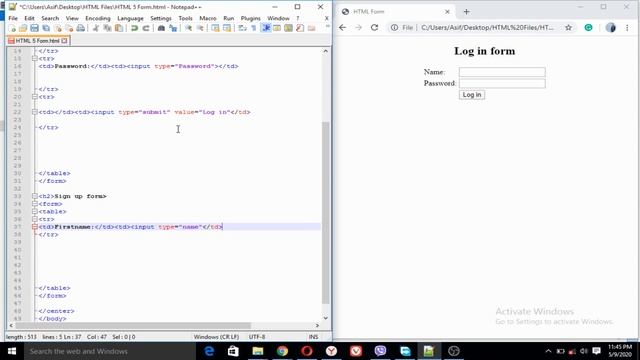Viewport: 640px width, 360px height.
Task: Open the Plugins menu
Action: coord(251,18)
